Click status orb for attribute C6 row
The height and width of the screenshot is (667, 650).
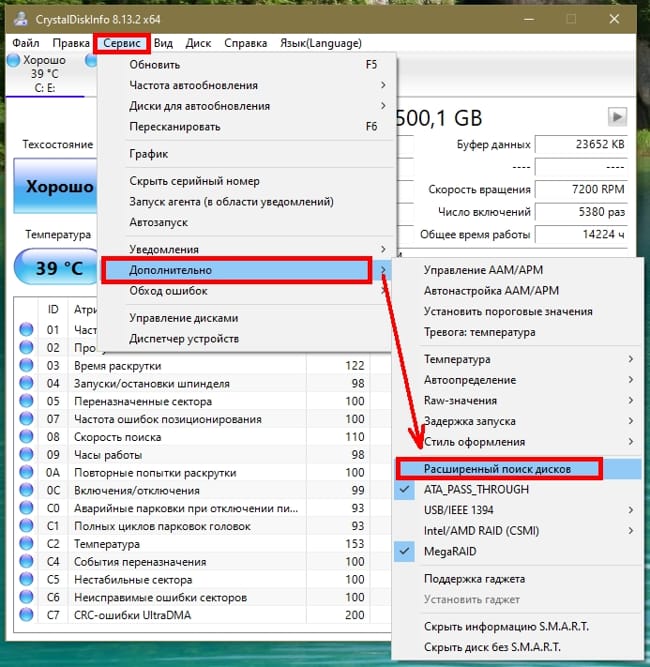(x=26, y=597)
